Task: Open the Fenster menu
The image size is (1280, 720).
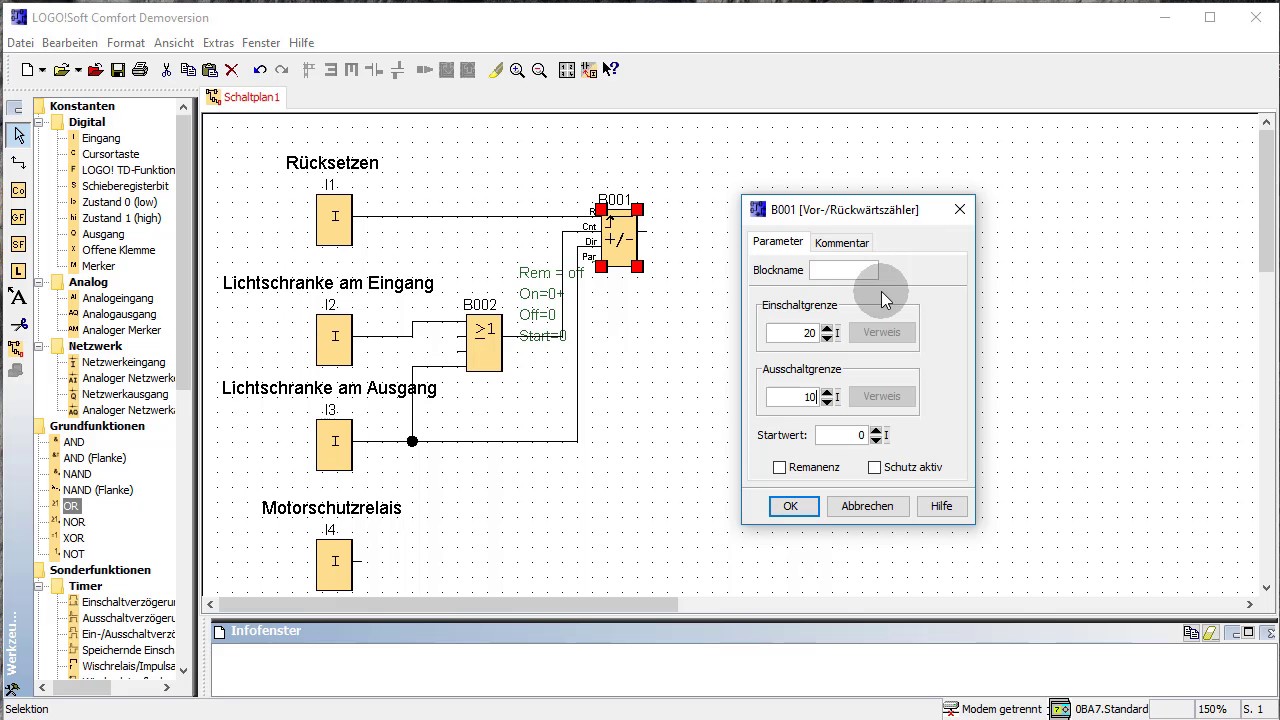Action: pyautogui.click(x=261, y=43)
